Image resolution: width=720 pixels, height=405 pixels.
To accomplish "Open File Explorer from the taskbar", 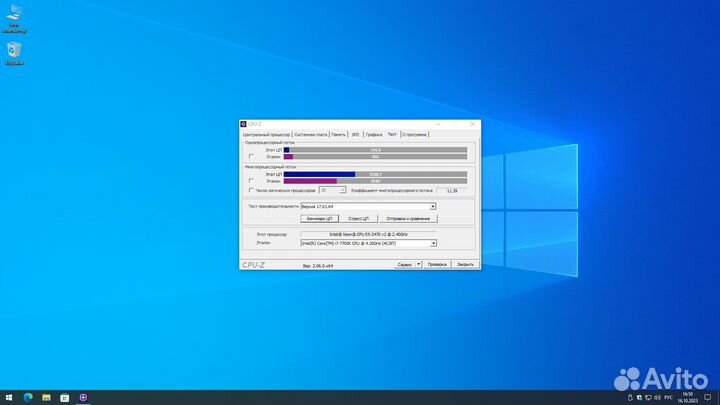I will pyautogui.click(x=46, y=397).
